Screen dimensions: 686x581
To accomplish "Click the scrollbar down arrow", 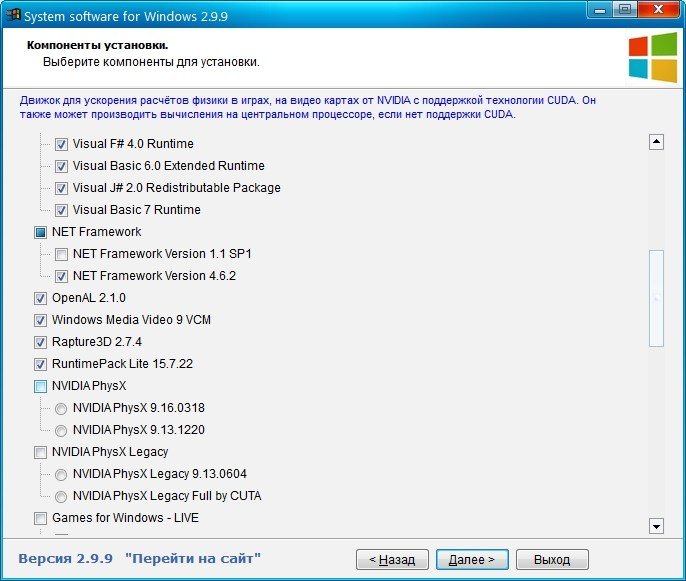I will tap(656, 526).
